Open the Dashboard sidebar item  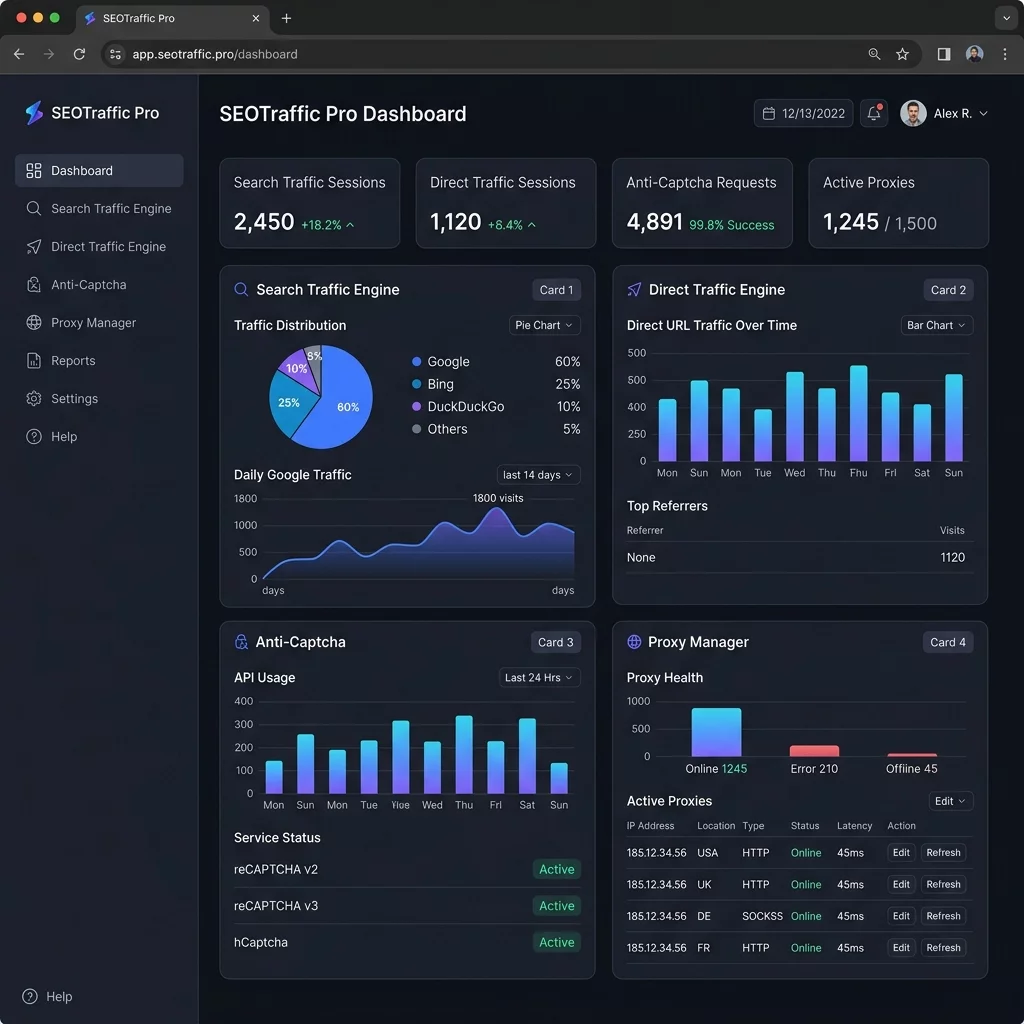[x=99, y=170]
